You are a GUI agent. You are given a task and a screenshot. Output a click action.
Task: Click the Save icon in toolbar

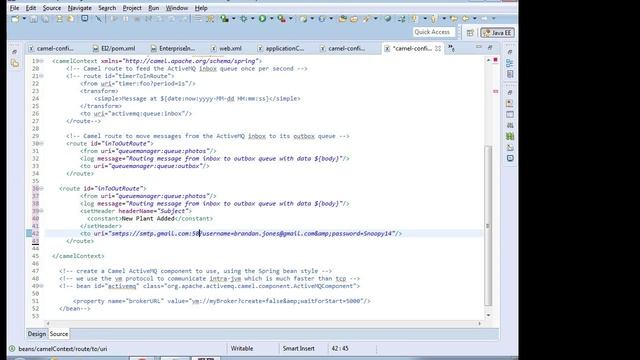click(x=34, y=19)
